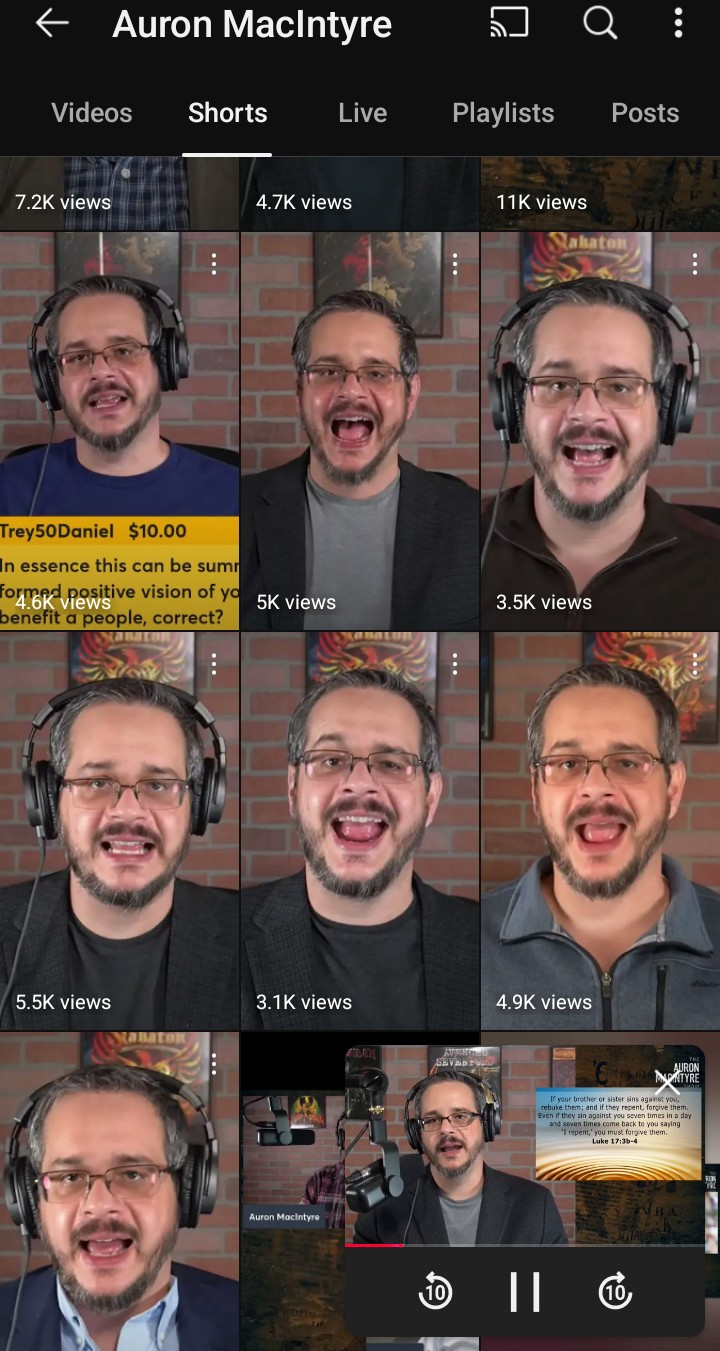Open options for the 5K views short

pyautogui.click(x=455, y=264)
